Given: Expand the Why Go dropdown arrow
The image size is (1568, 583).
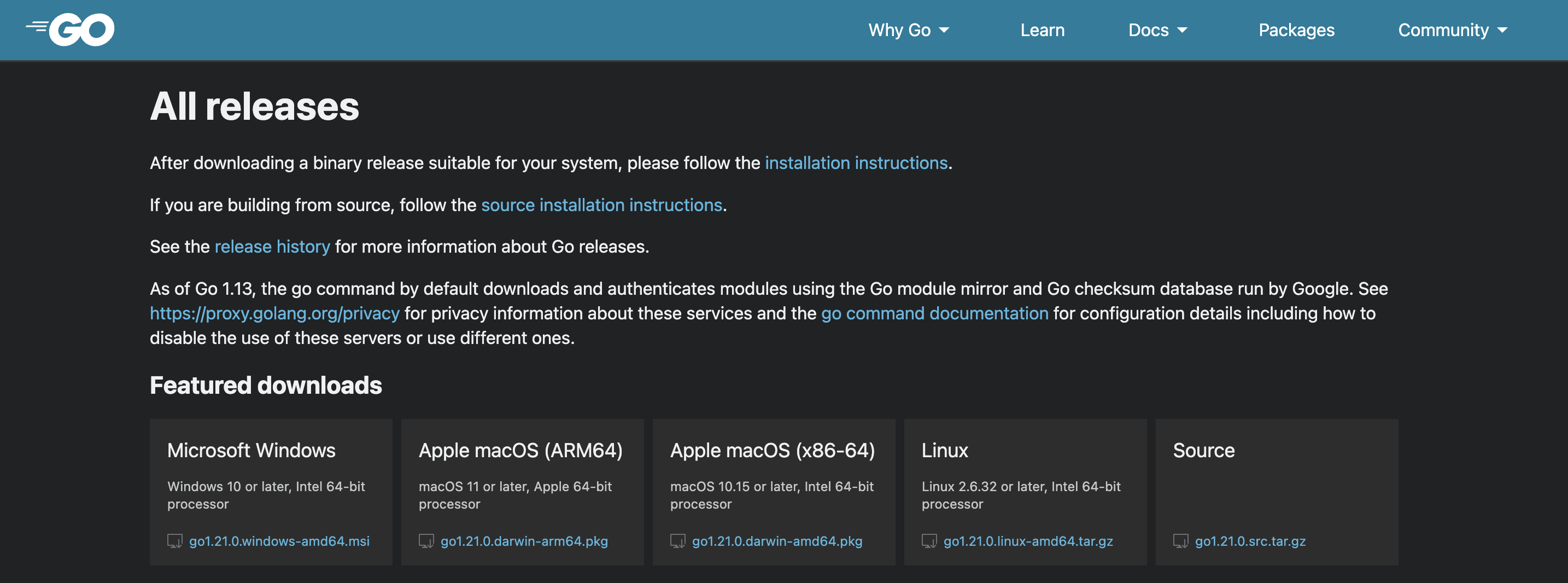Looking at the screenshot, I should coord(944,30).
